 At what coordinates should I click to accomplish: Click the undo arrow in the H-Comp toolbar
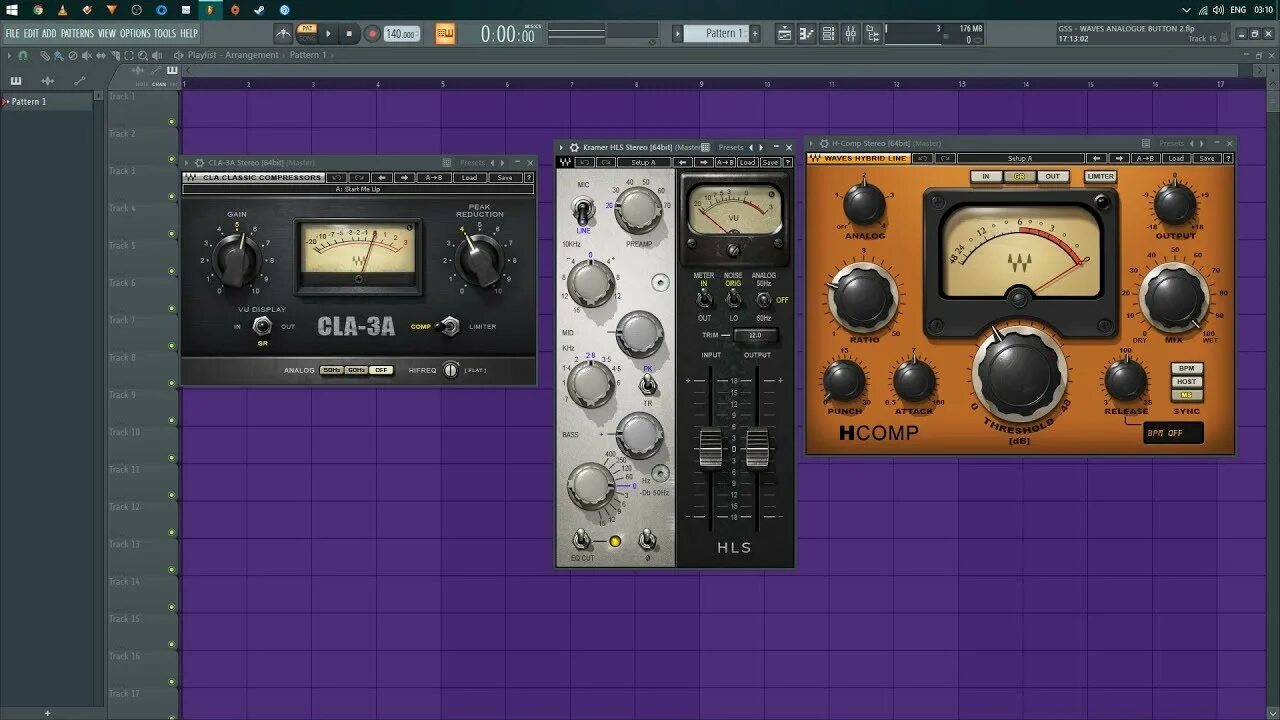[x=922, y=158]
